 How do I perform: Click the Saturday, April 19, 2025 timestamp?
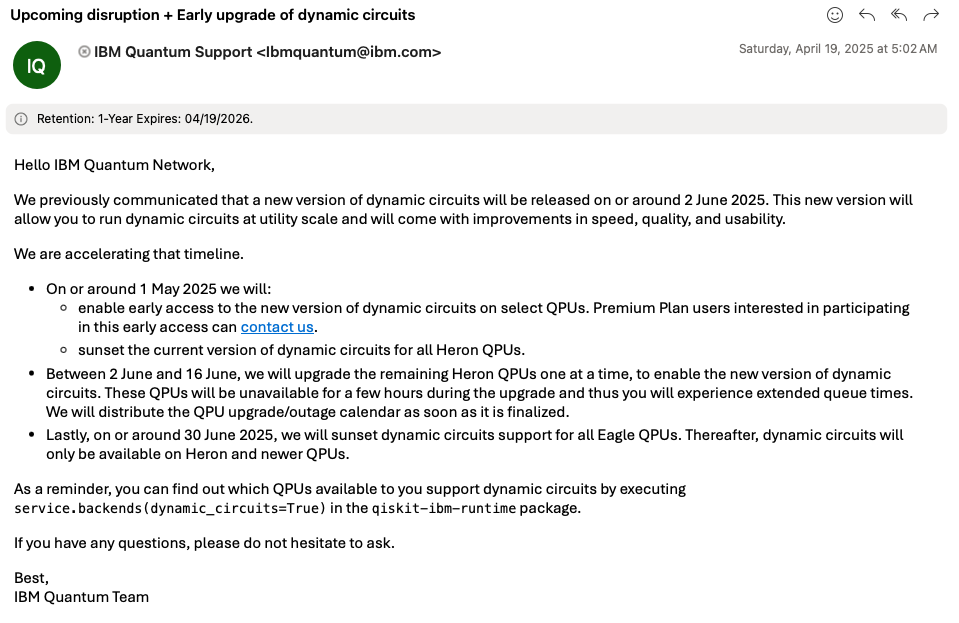(838, 49)
